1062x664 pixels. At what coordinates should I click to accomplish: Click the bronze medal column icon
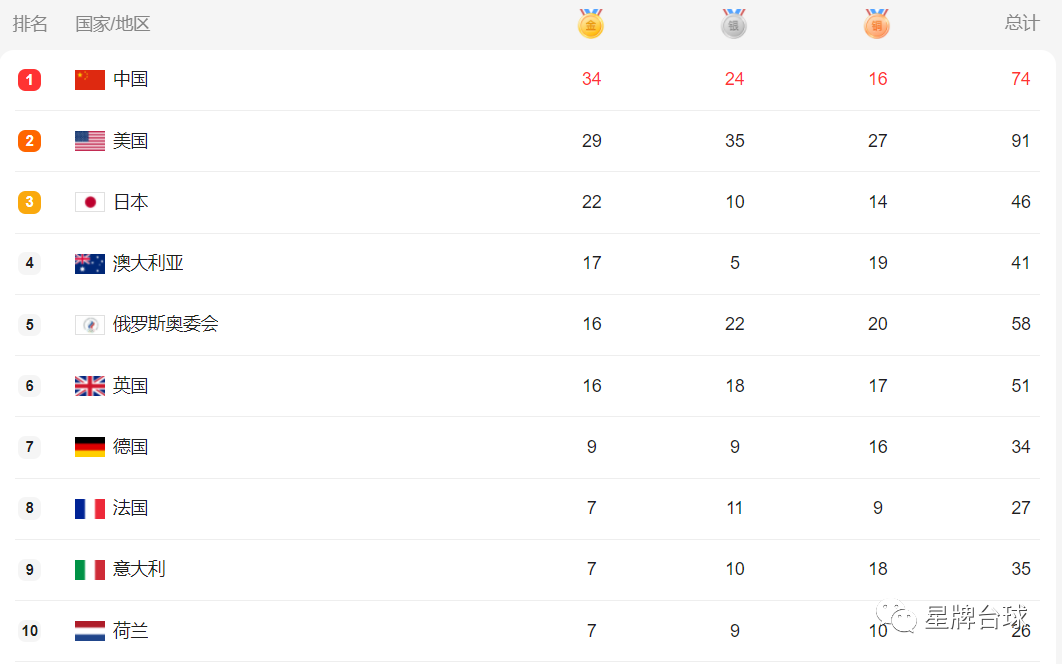(876, 24)
